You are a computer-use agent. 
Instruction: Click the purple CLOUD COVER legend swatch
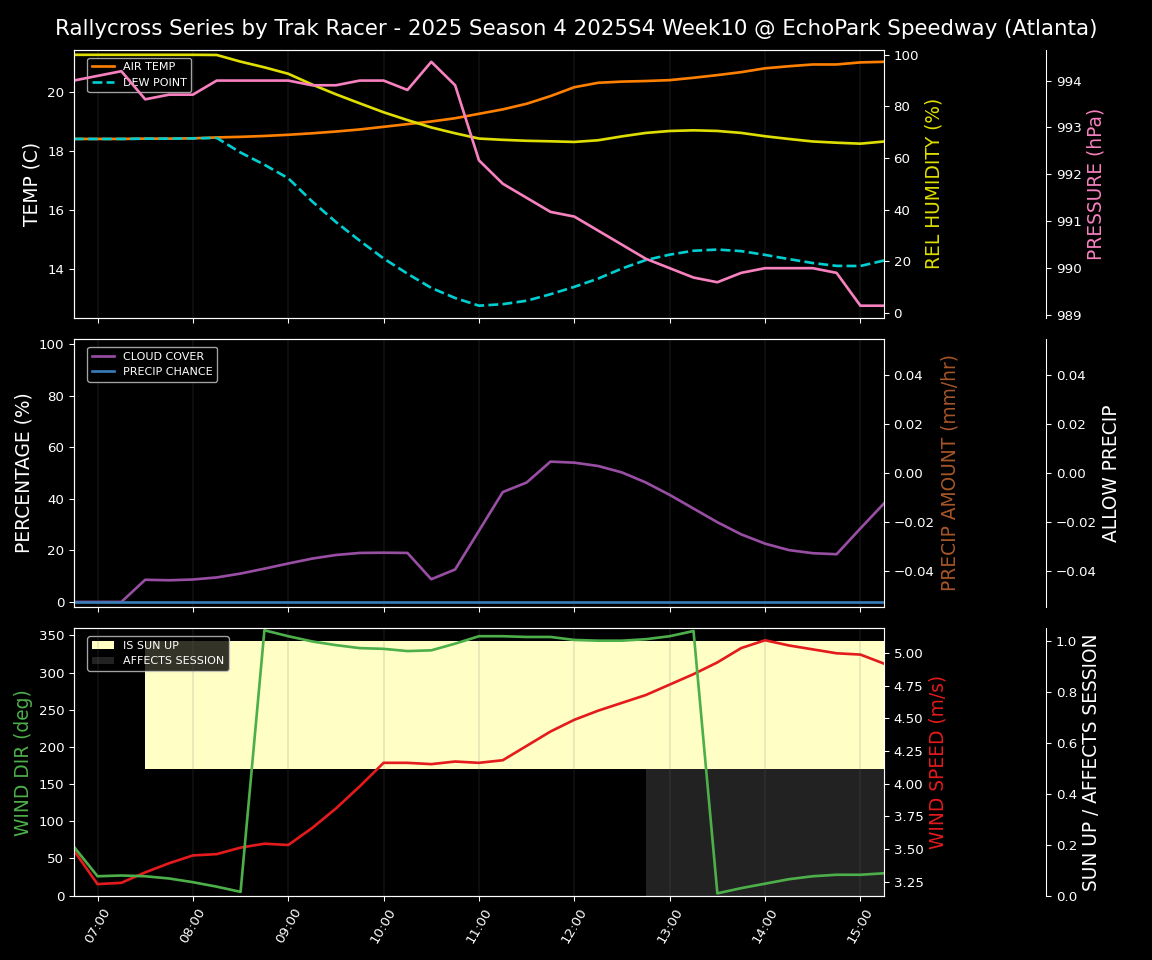(x=104, y=356)
